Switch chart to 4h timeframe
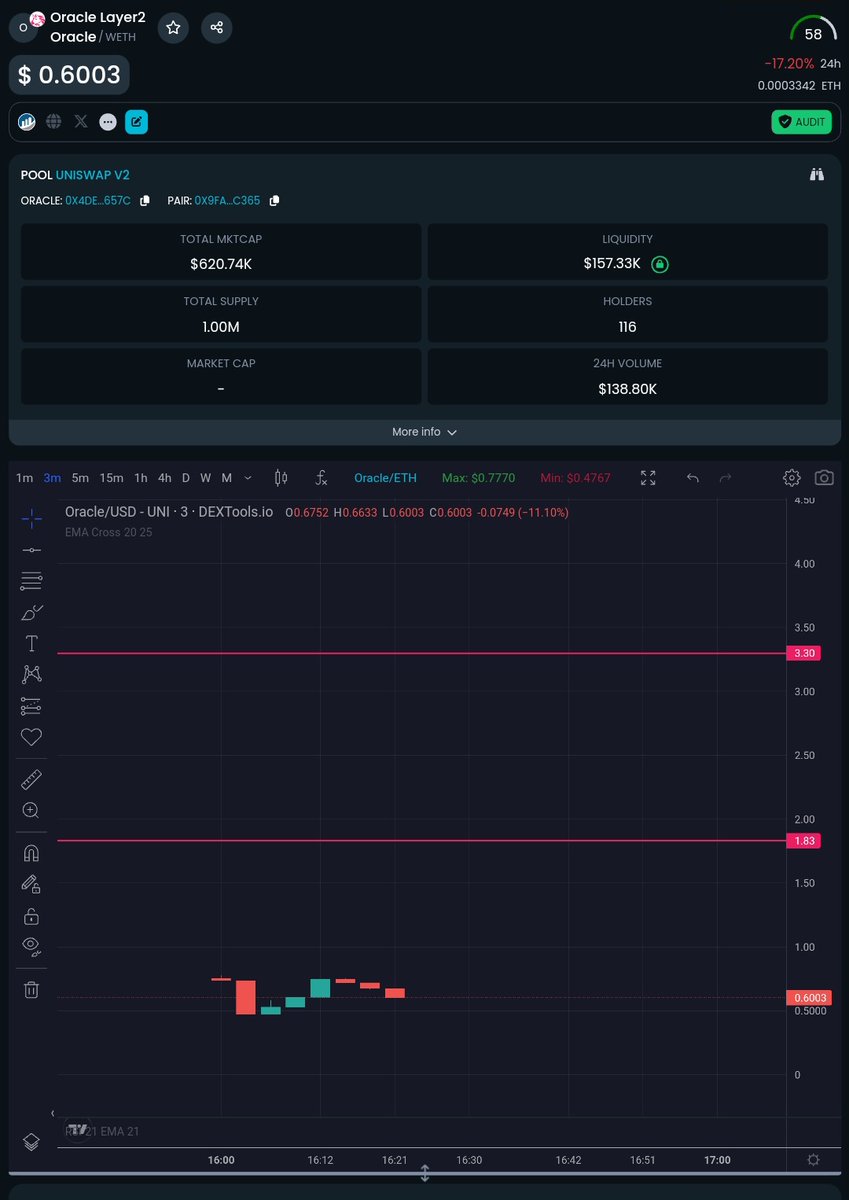849x1200 pixels. tap(164, 478)
